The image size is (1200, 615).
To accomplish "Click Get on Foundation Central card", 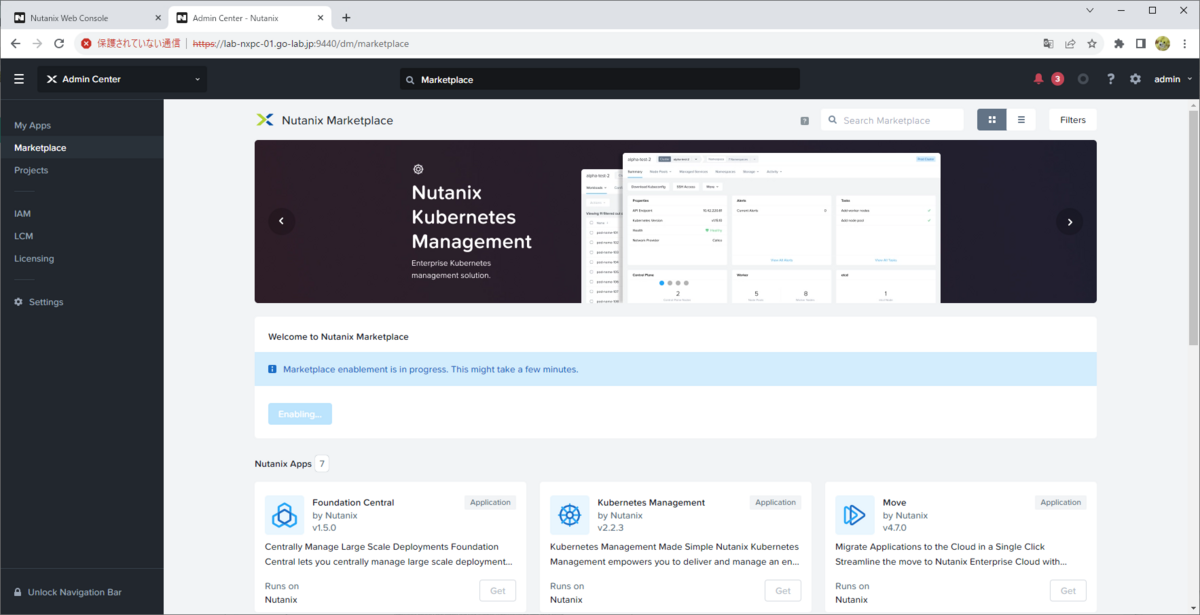I will coord(498,591).
